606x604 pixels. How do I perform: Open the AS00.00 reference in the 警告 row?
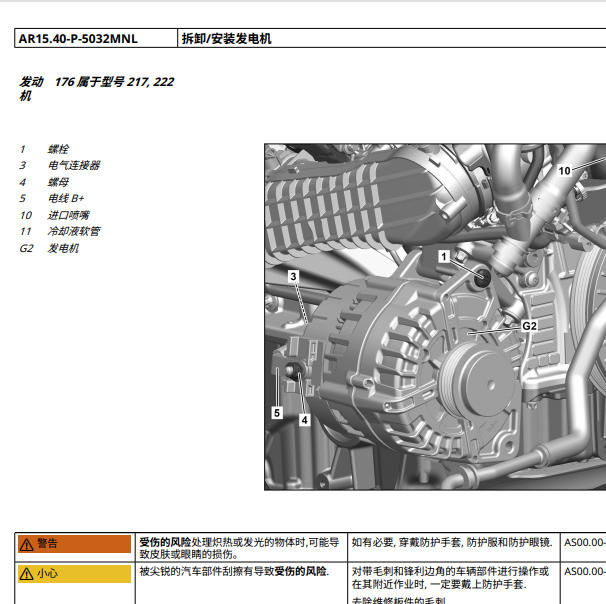[x=585, y=542]
